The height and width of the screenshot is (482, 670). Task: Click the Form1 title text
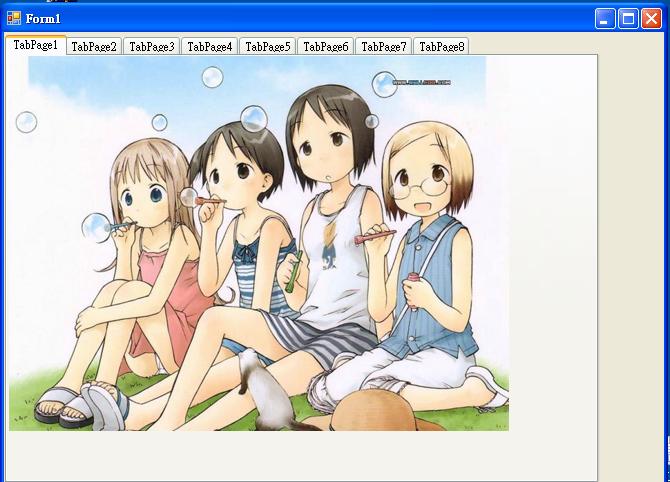(x=44, y=18)
